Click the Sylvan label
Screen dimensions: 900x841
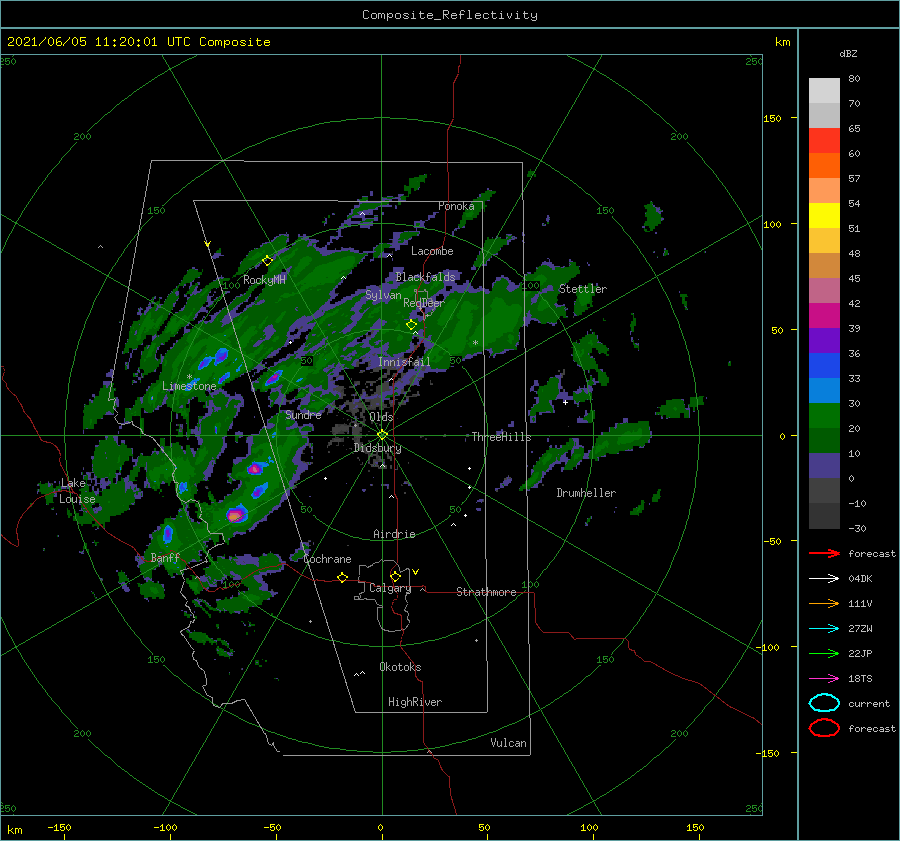point(383,295)
